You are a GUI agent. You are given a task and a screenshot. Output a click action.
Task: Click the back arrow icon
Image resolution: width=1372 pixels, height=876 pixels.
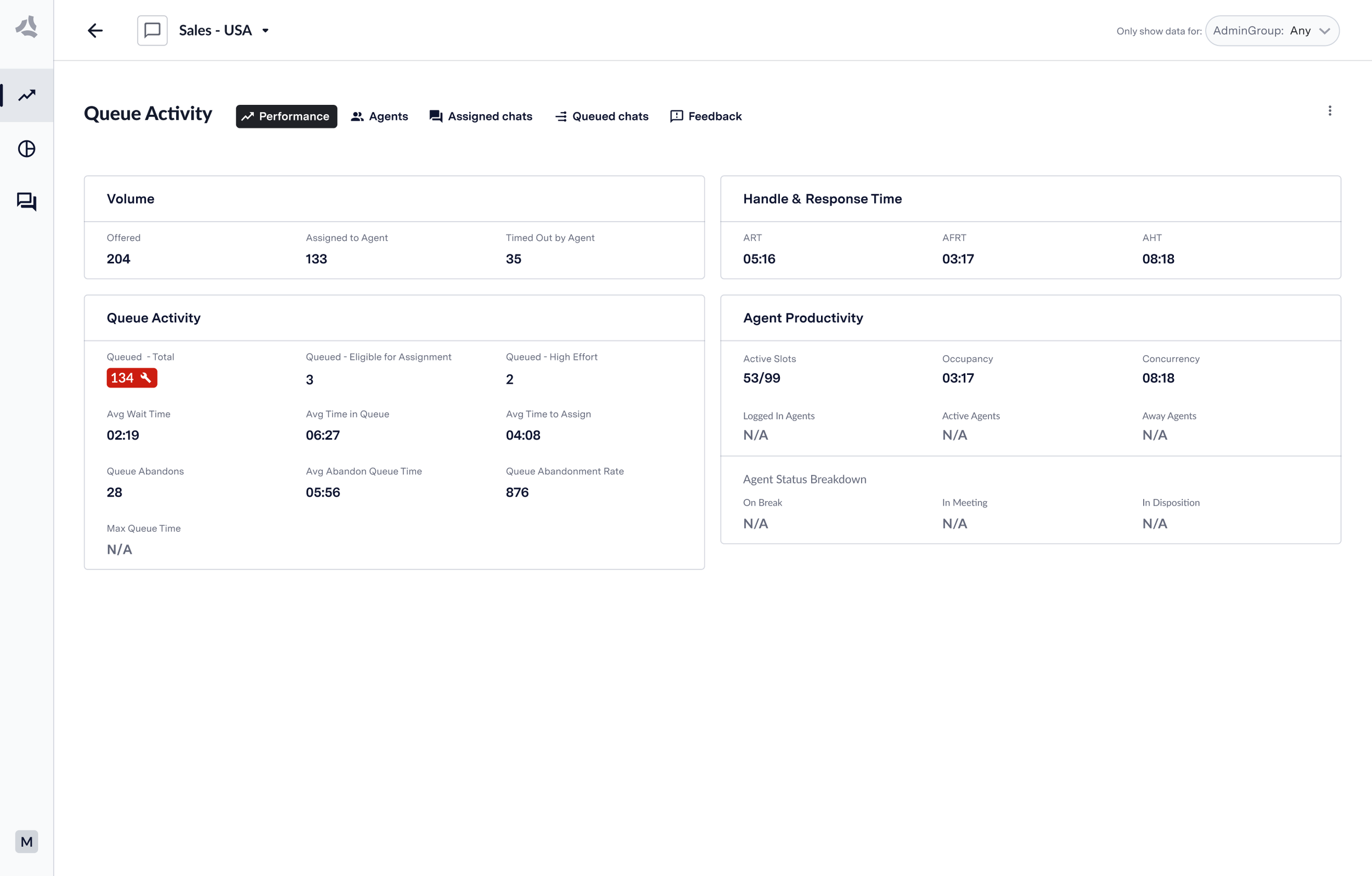95,30
